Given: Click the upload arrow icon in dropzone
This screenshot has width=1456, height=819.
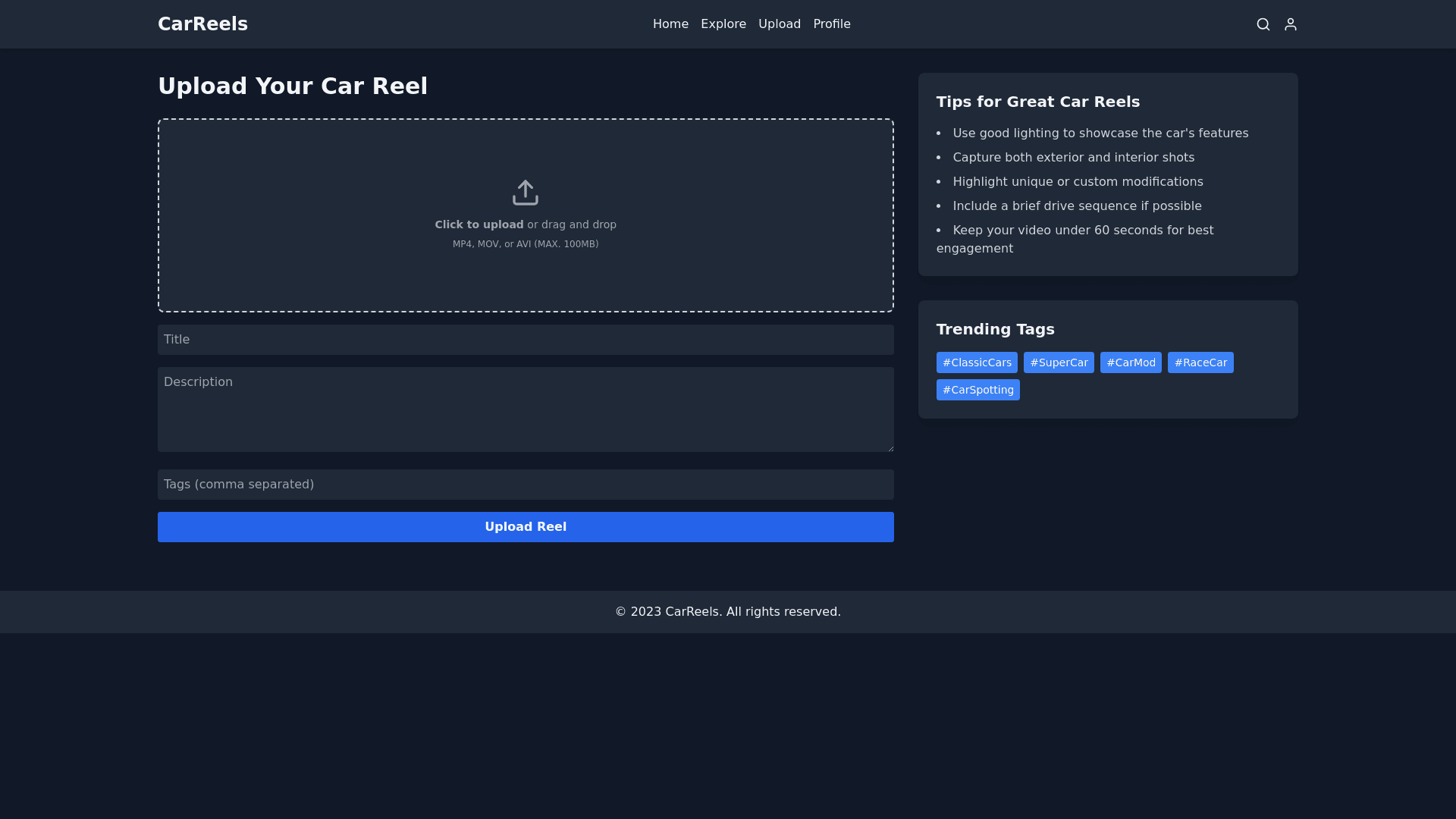Looking at the screenshot, I should [525, 193].
